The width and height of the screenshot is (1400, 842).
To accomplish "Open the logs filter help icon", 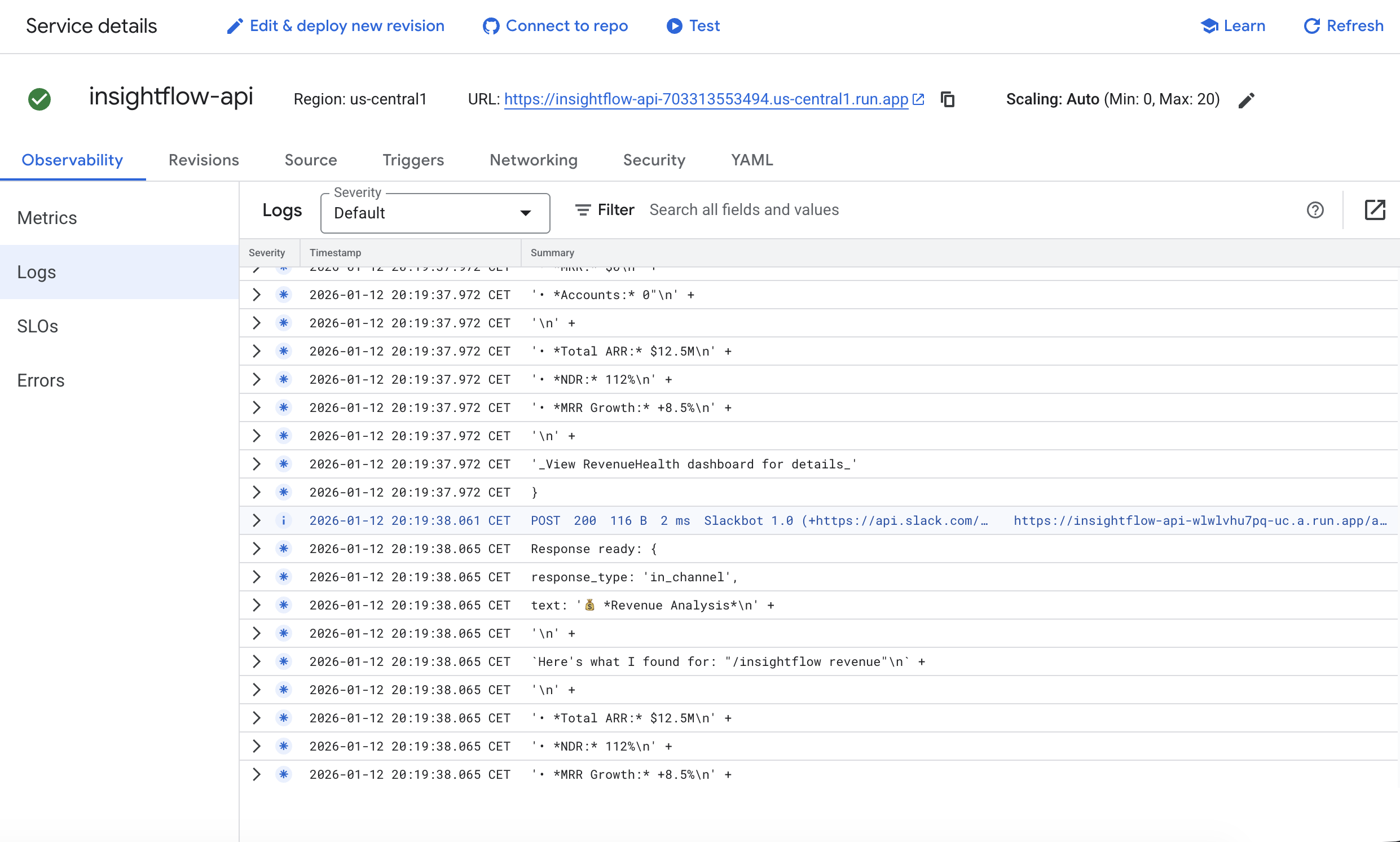I will [1315, 210].
